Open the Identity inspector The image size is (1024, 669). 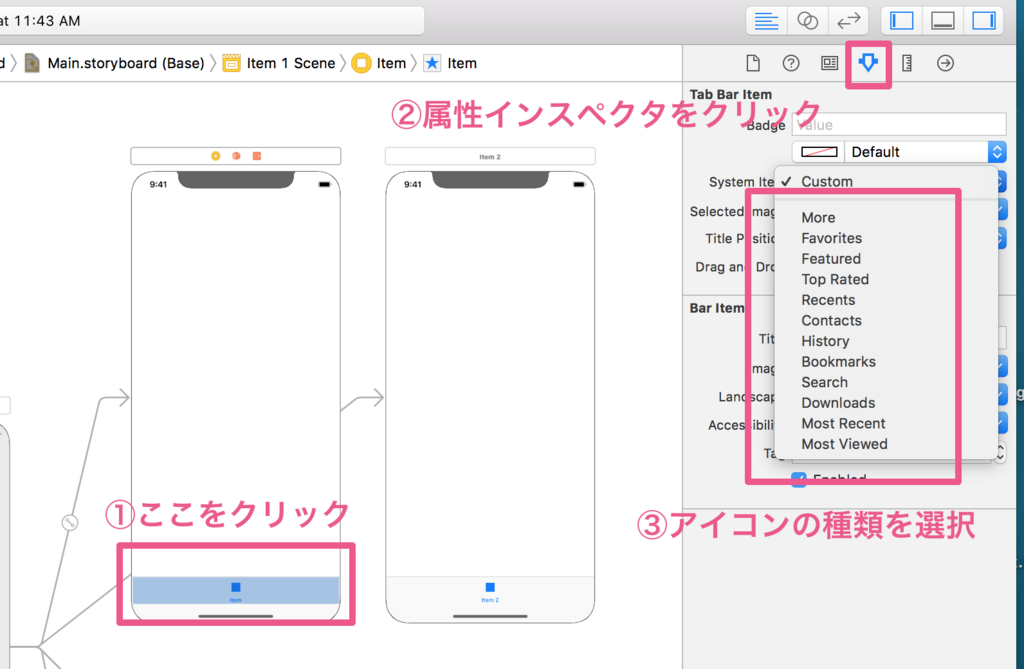[x=829, y=63]
